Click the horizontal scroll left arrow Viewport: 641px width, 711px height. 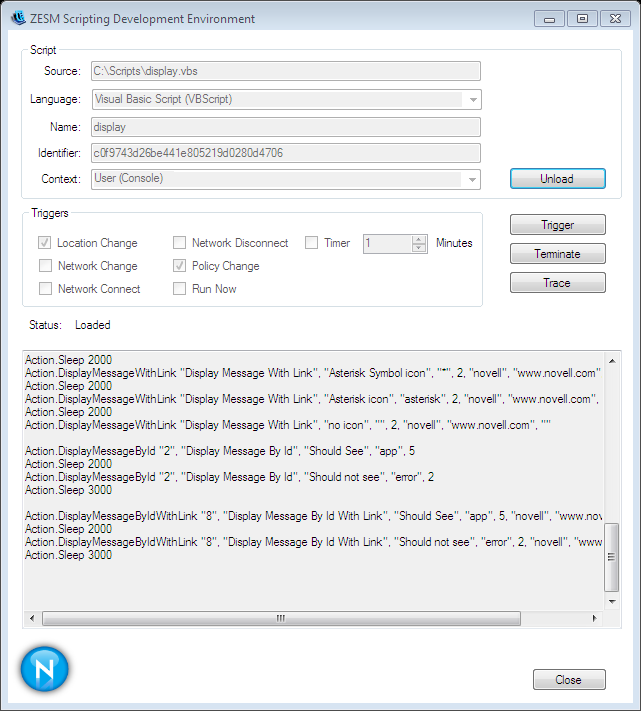(32, 618)
